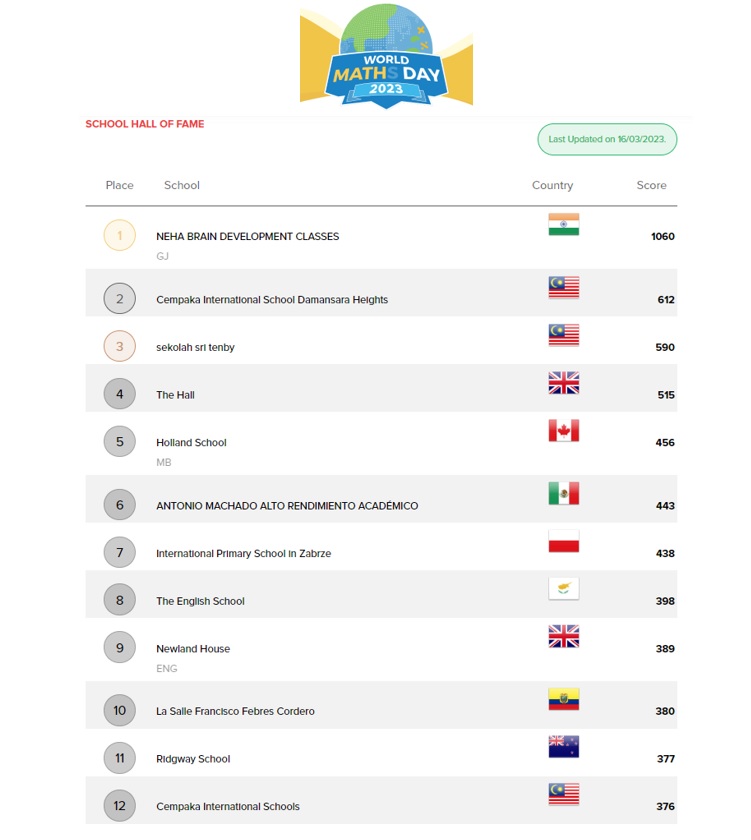Click the number 12 place badge
This screenshot has width=751, height=840.
click(119, 805)
